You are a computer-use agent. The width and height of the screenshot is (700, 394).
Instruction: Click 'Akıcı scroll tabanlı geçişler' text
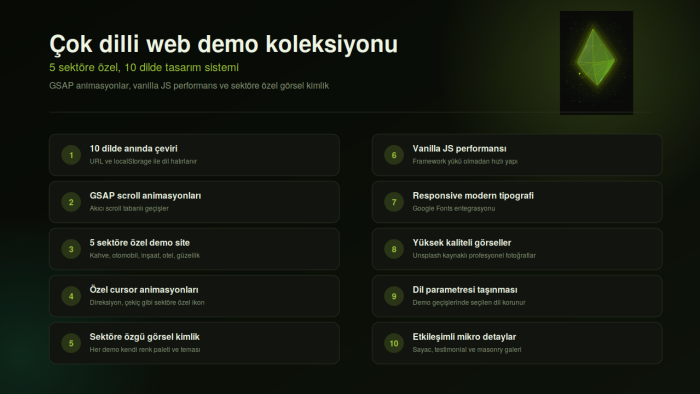(129, 208)
